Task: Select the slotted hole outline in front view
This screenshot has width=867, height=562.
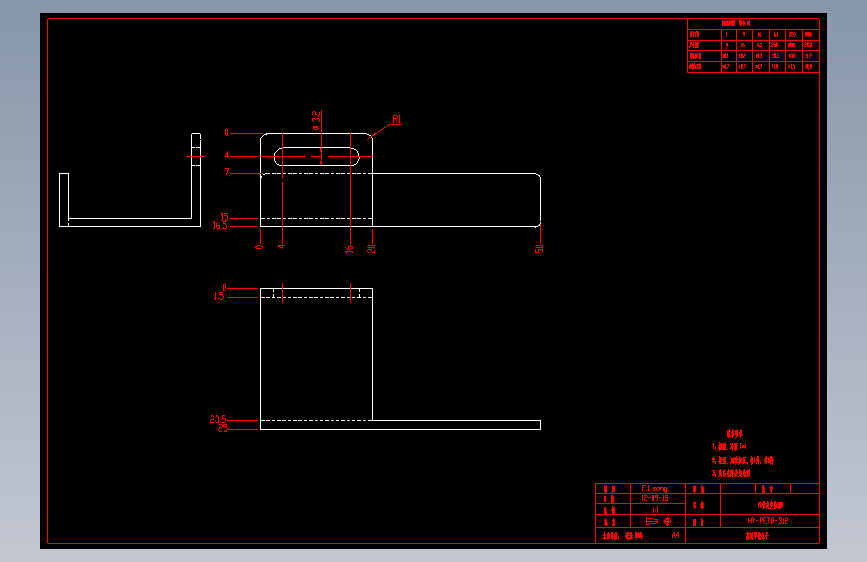Action: click(x=317, y=157)
